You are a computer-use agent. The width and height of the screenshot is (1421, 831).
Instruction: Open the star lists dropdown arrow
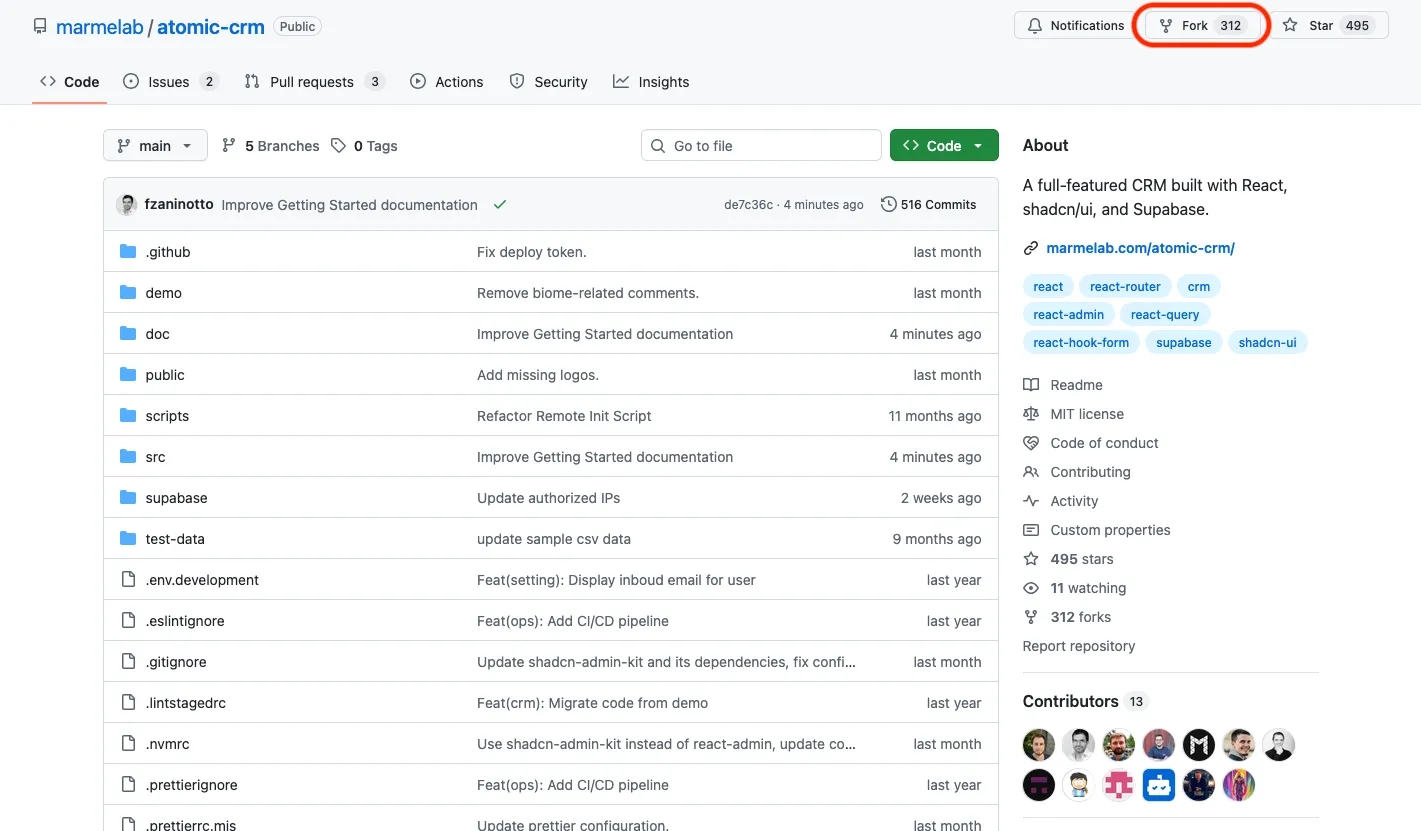[1380, 26]
